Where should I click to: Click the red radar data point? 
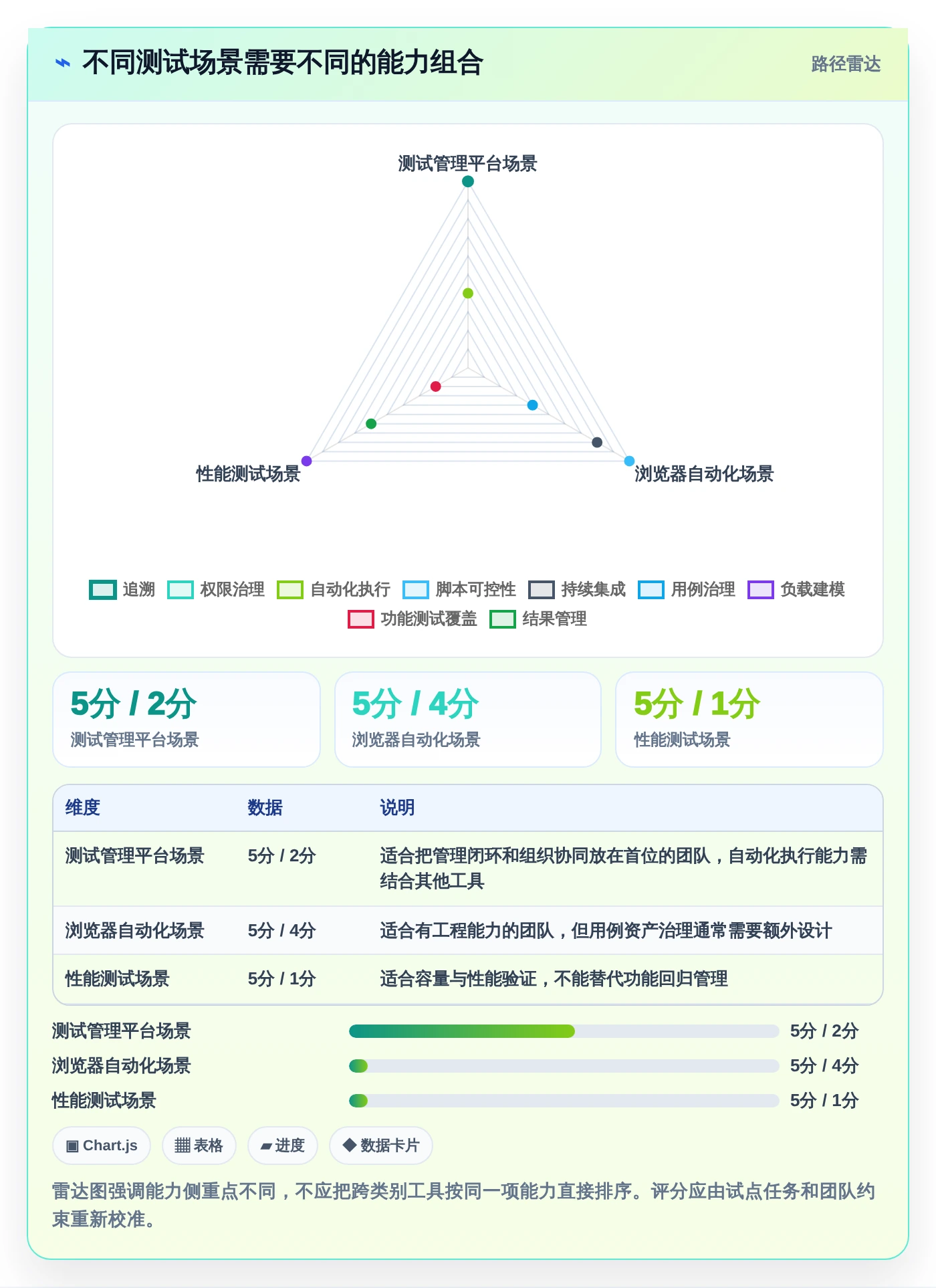[436, 387]
